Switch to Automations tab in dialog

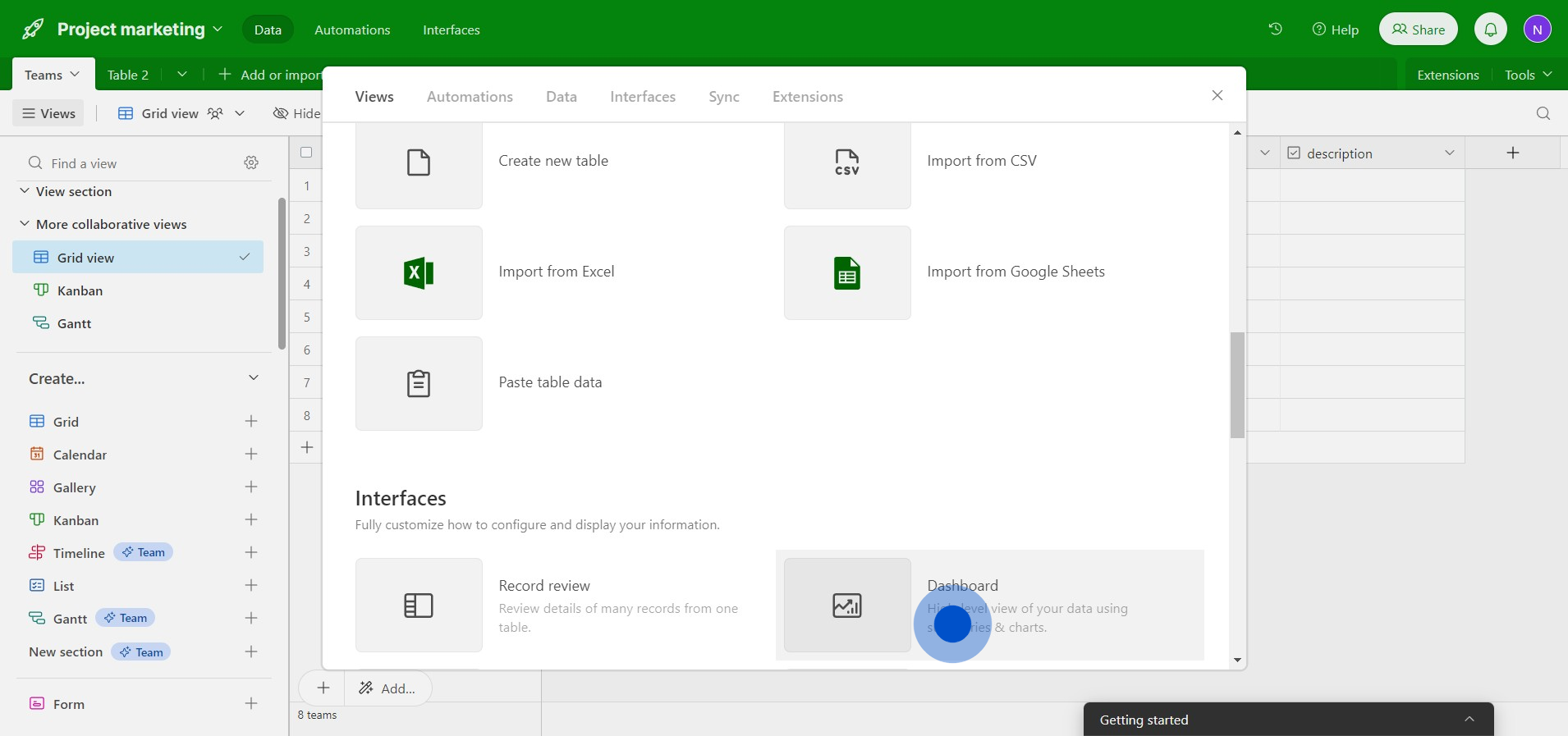(x=470, y=96)
